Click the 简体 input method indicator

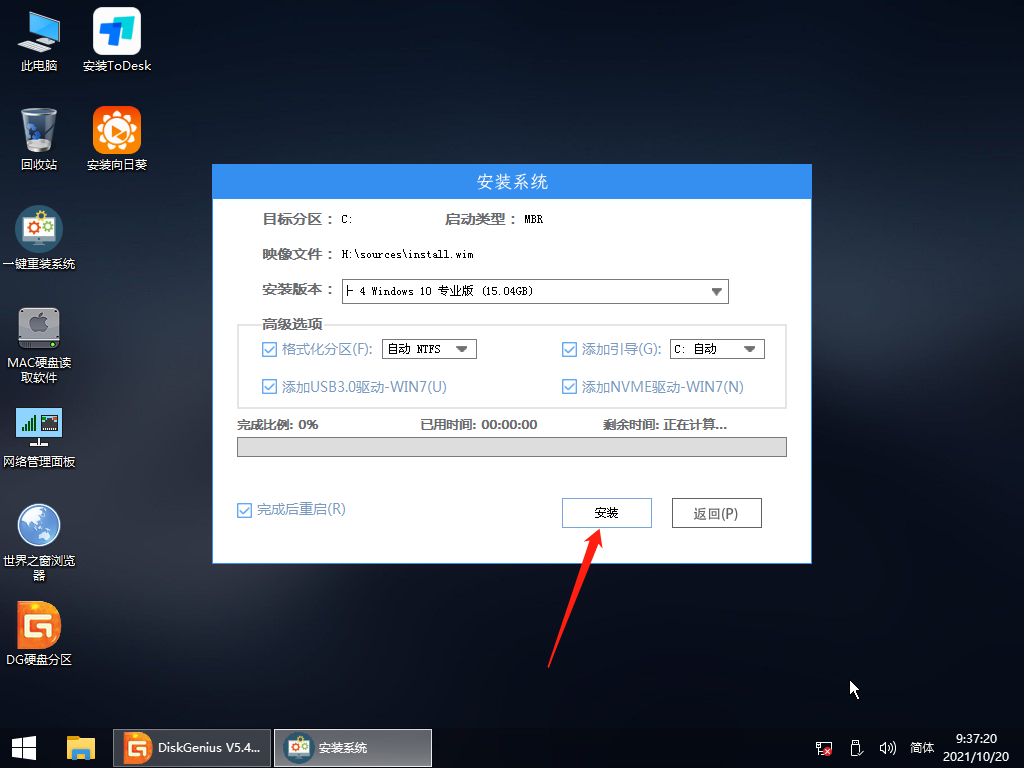(x=921, y=748)
